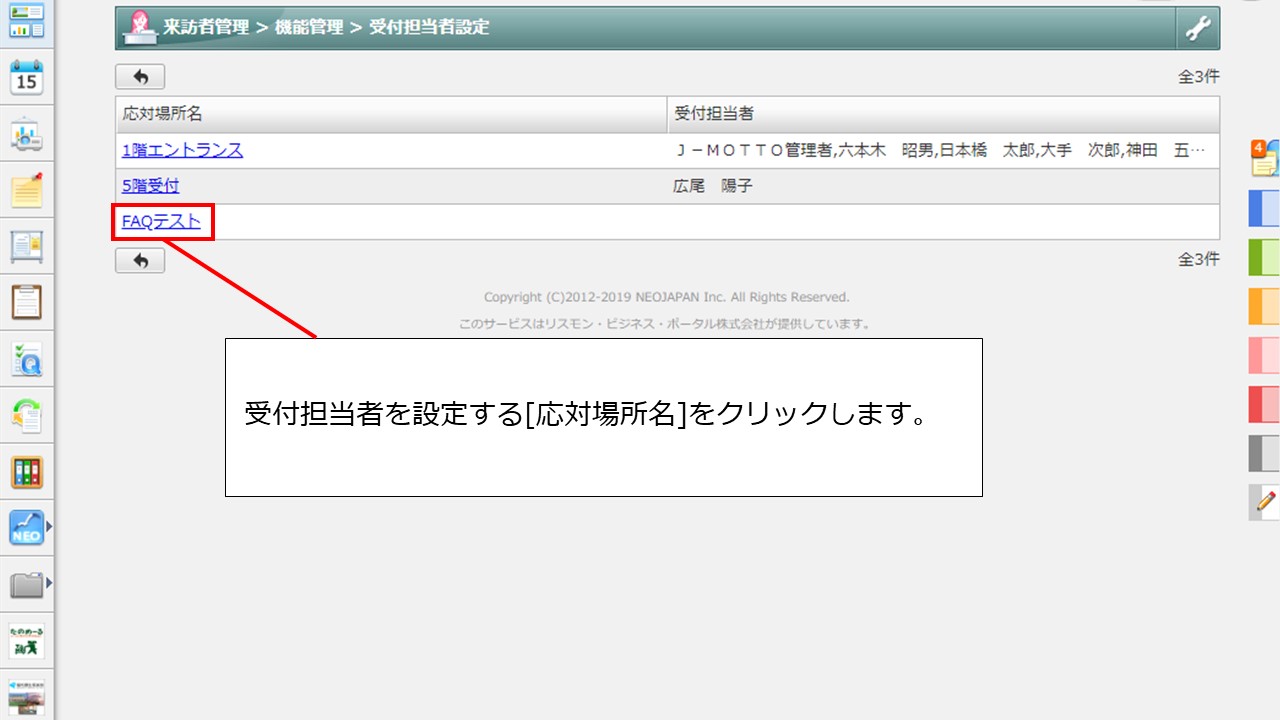Open the blue NEO chart icon
The width and height of the screenshot is (1280, 720).
tap(26, 527)
